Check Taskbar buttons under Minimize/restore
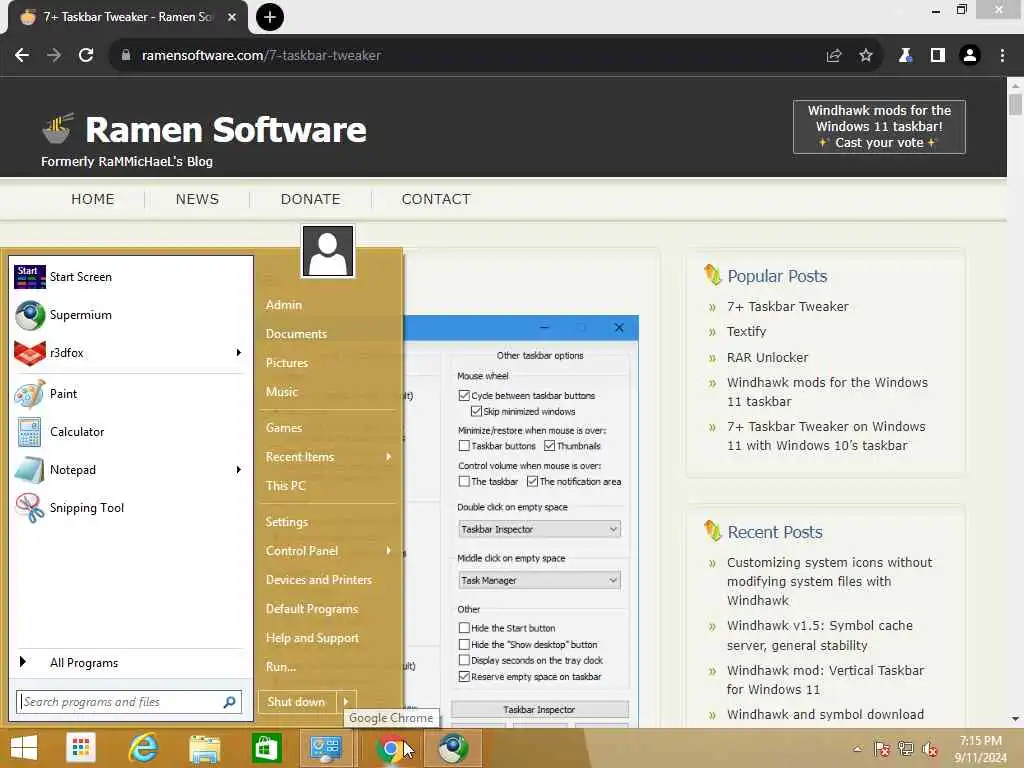 click(x=464, y=446)
